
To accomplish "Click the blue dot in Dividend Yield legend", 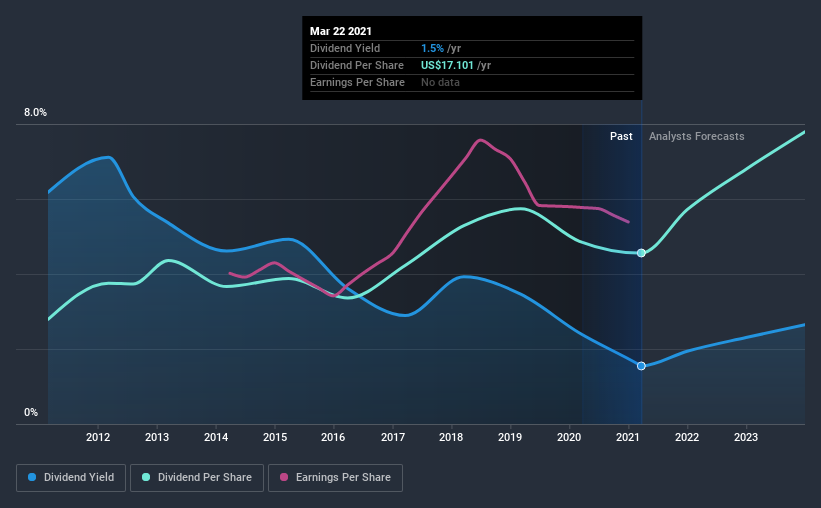I will click(32, 477).
